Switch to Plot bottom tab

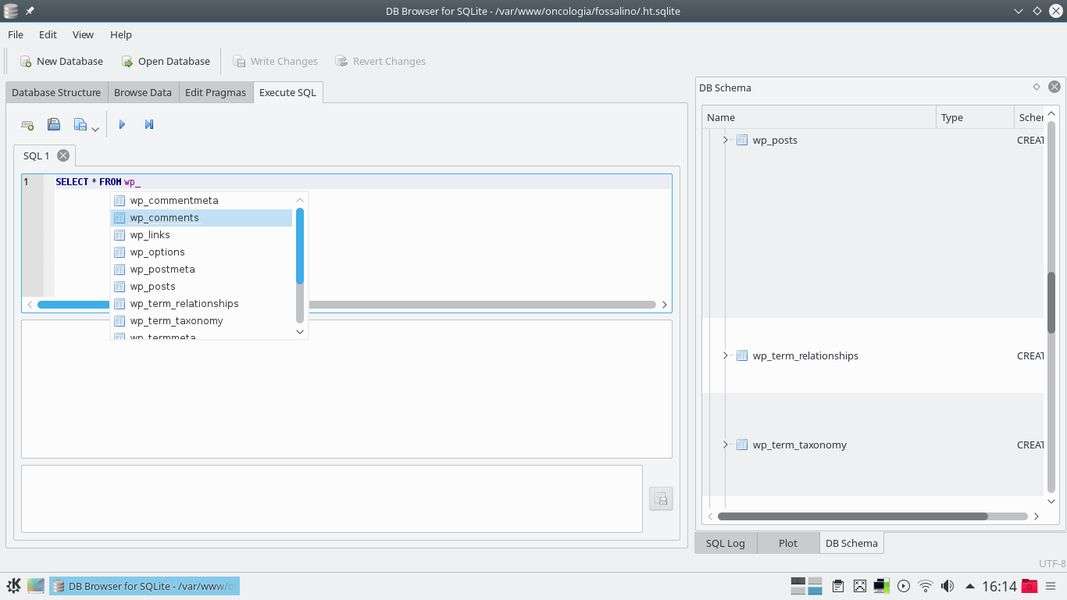(788, 543)
